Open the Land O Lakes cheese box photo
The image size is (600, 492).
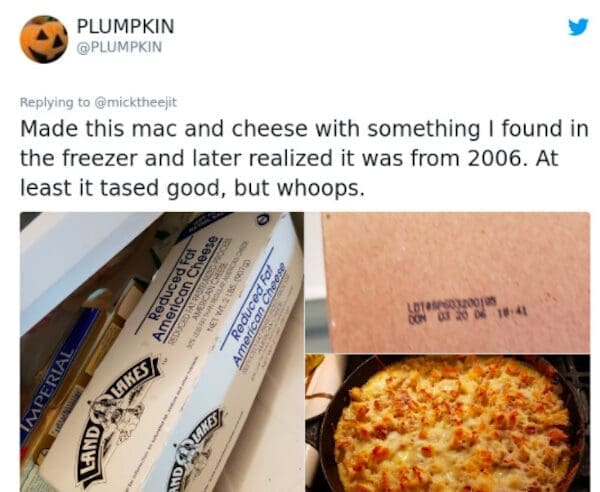click(162, 352)
